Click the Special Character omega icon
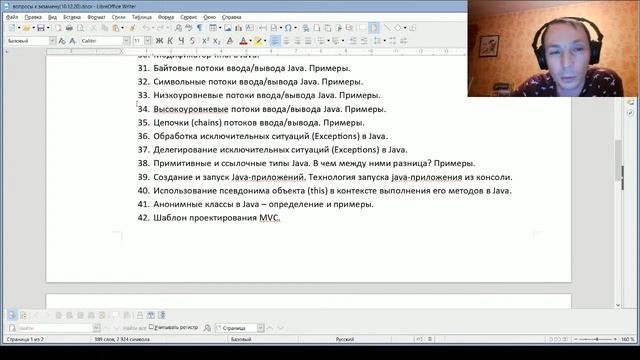The height and width of the screenshot is (360, 640). coord(288,28)
